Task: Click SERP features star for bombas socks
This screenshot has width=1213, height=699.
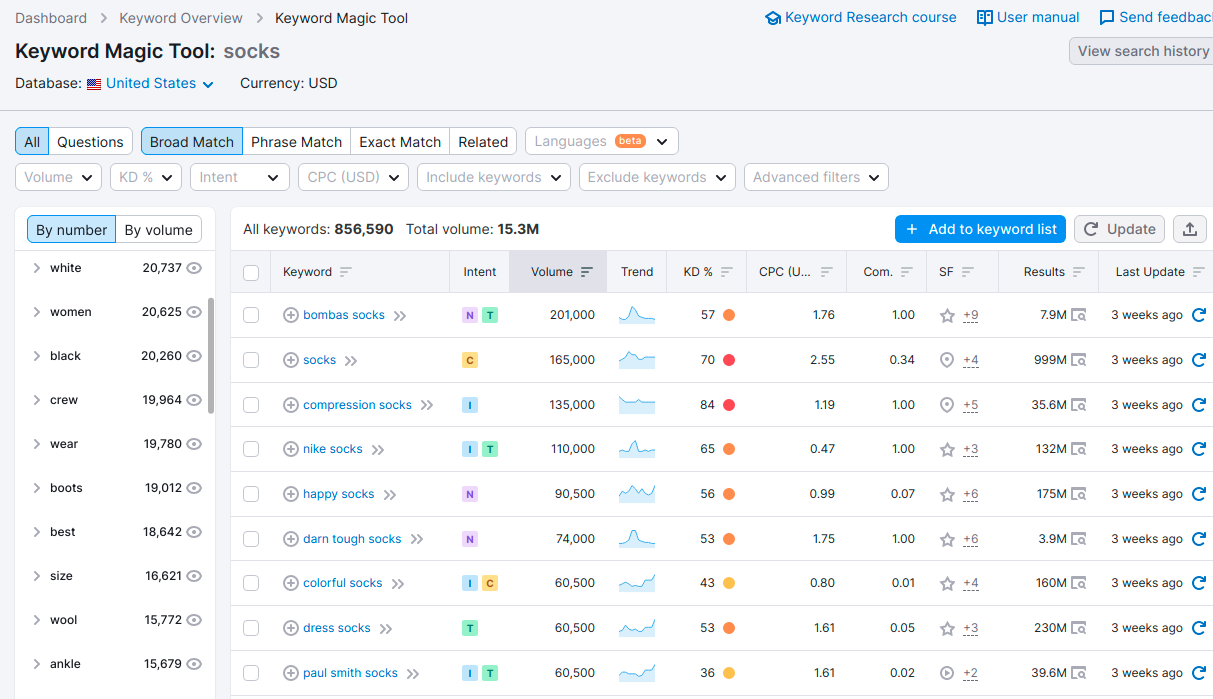Action: [x=947, y=315]
